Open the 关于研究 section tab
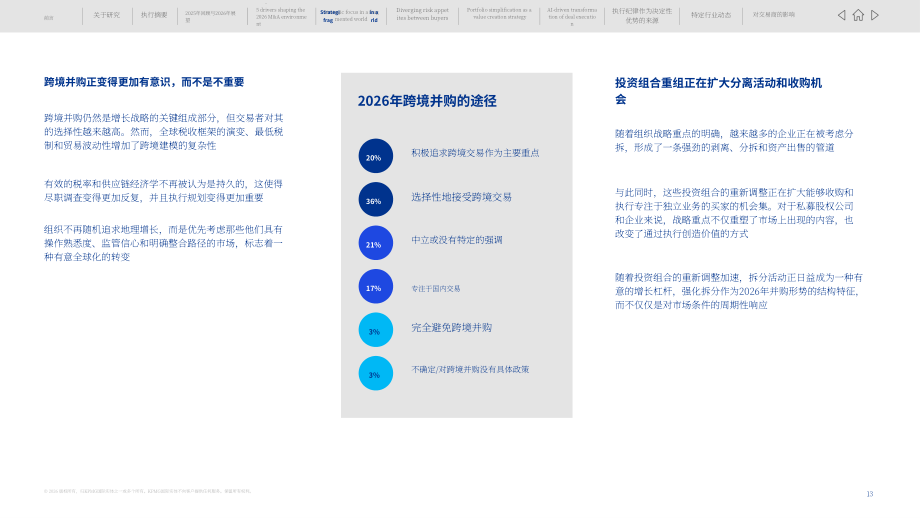The width and height of the screenshot is (920, 518). (x=106, y=15)
